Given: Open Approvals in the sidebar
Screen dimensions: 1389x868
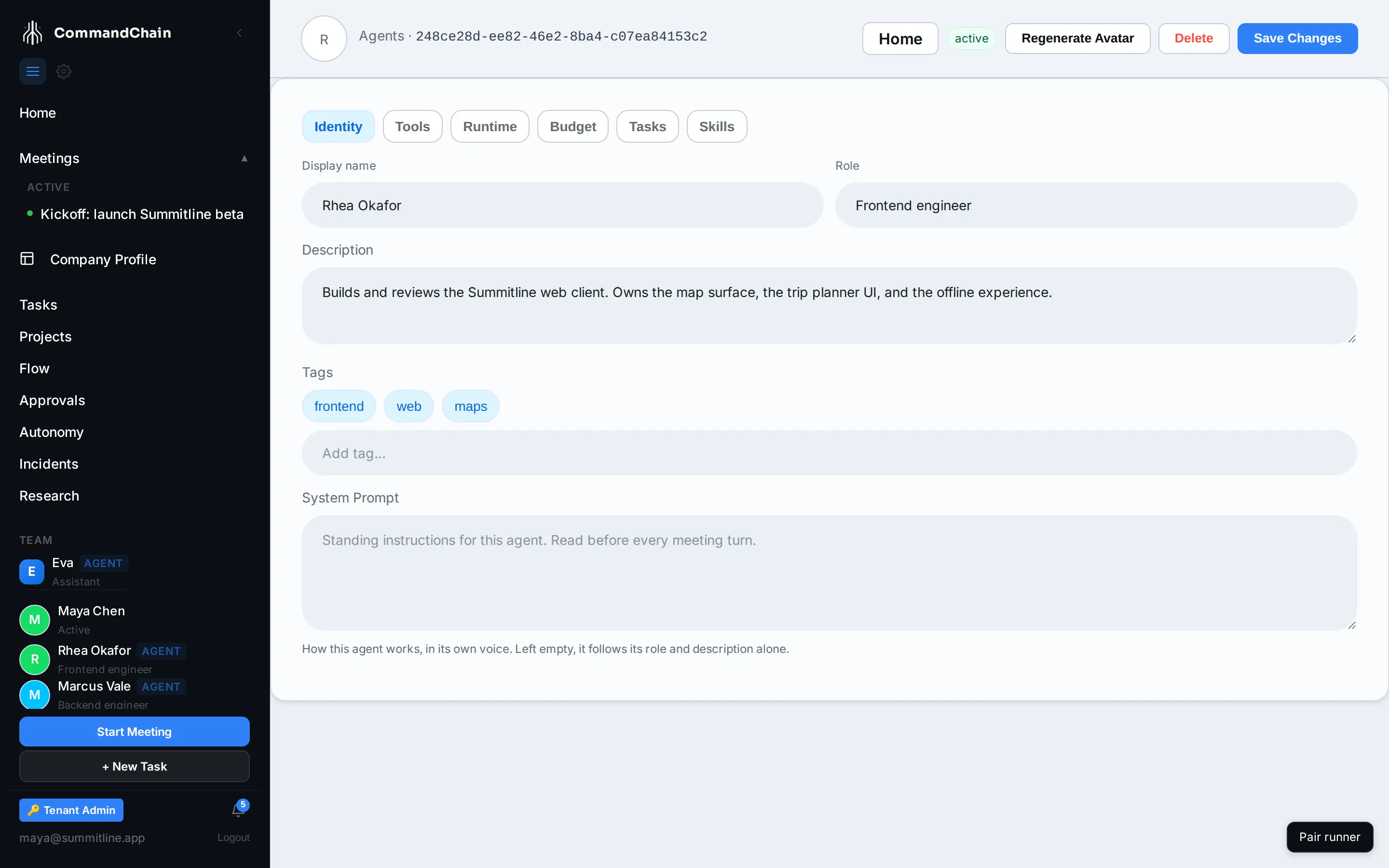Looking at the screenshot, I should [52, 400].
